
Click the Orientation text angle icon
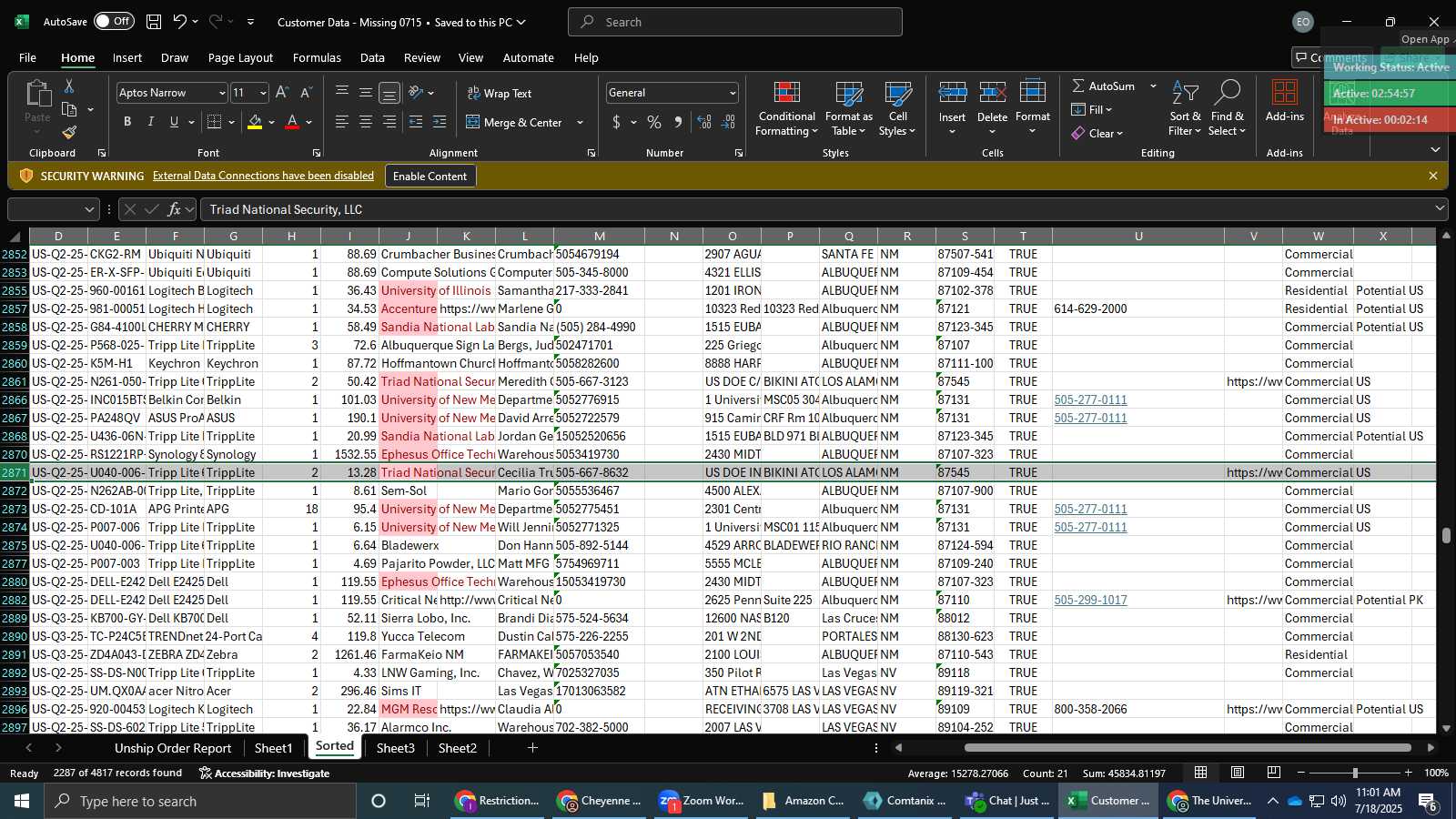[x=416, y=93]
